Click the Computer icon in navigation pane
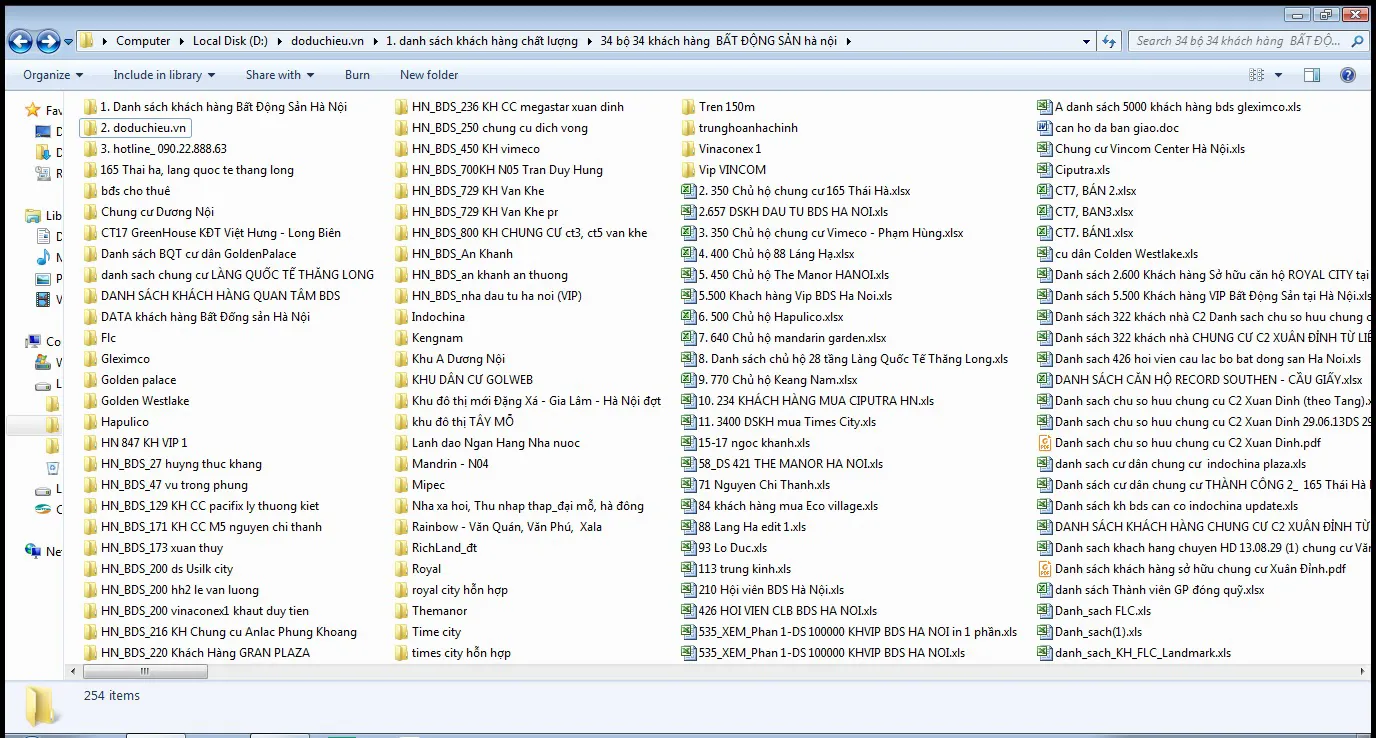Image resolution: width=1376 pixels, height=738 pixels. point(33,341)
